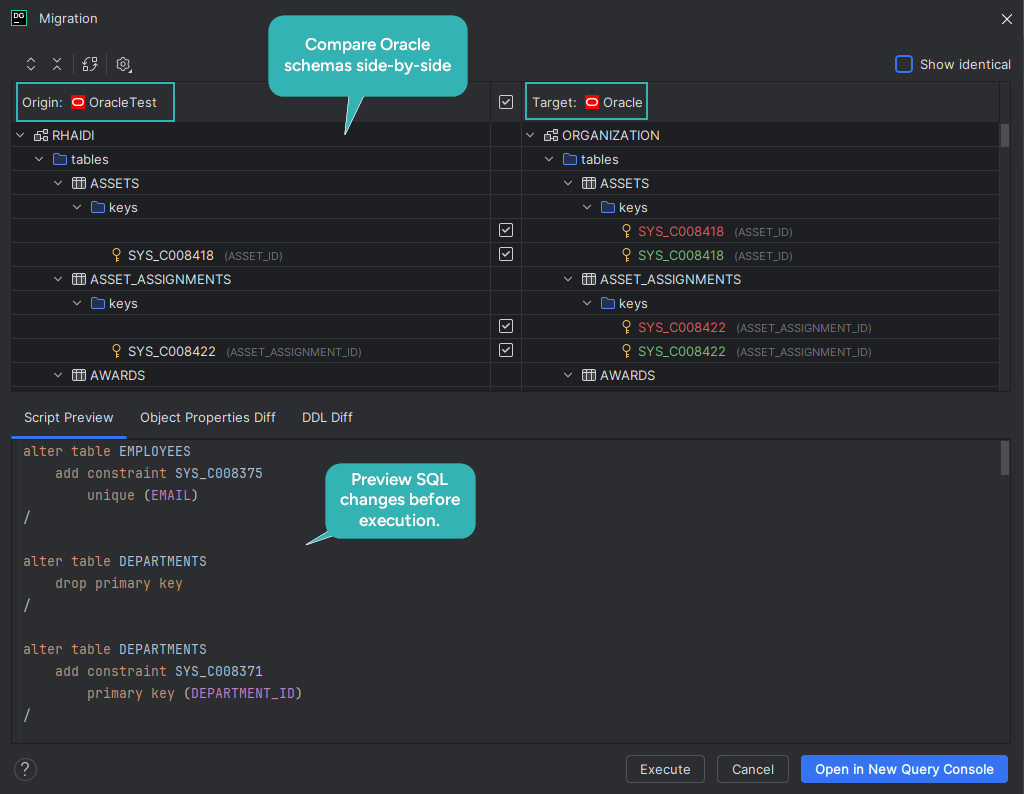Collapse the ORGANIZATION schema node
1024x794 pixels.
(x=530, y=135)
